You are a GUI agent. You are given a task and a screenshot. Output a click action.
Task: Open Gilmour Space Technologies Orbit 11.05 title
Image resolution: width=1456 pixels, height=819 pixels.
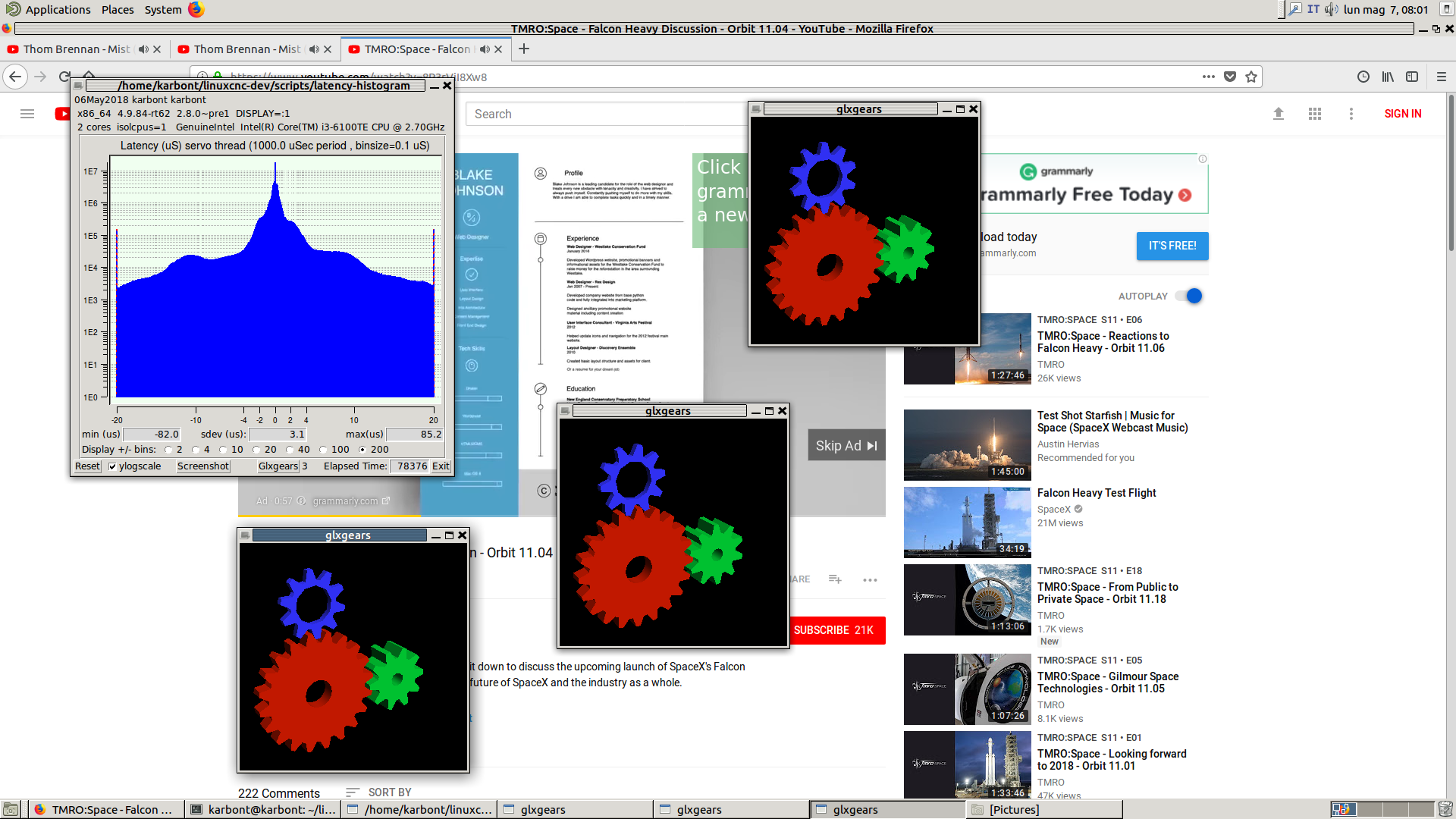point(1108,682)
